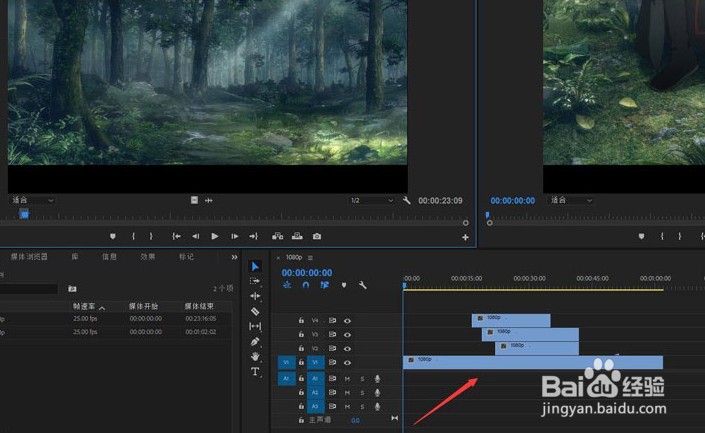Select the Razor tool
Image resolution: width=705 pixels, height=433 pixels.
(255, 311)
